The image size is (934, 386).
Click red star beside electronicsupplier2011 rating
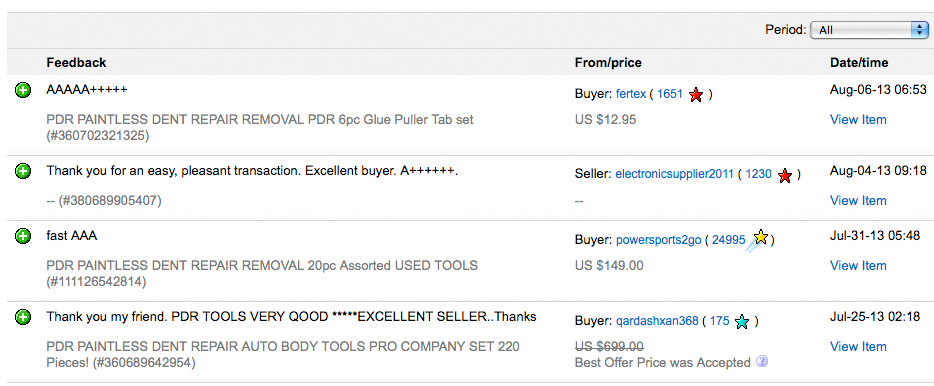[785, 175]
